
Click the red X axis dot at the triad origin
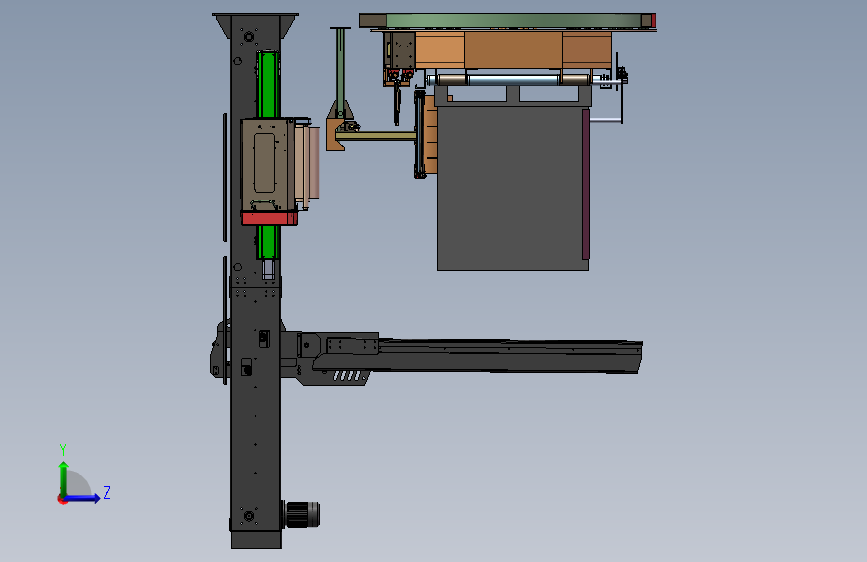pyautogui.click(x=62, y=500)
